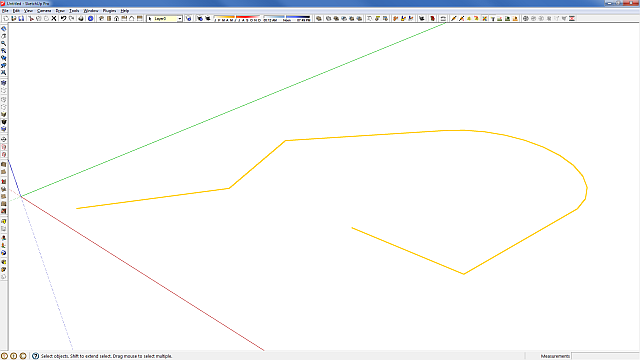Click the Redo arrow icon
640x360 pixels.
[x=71, y=18]
